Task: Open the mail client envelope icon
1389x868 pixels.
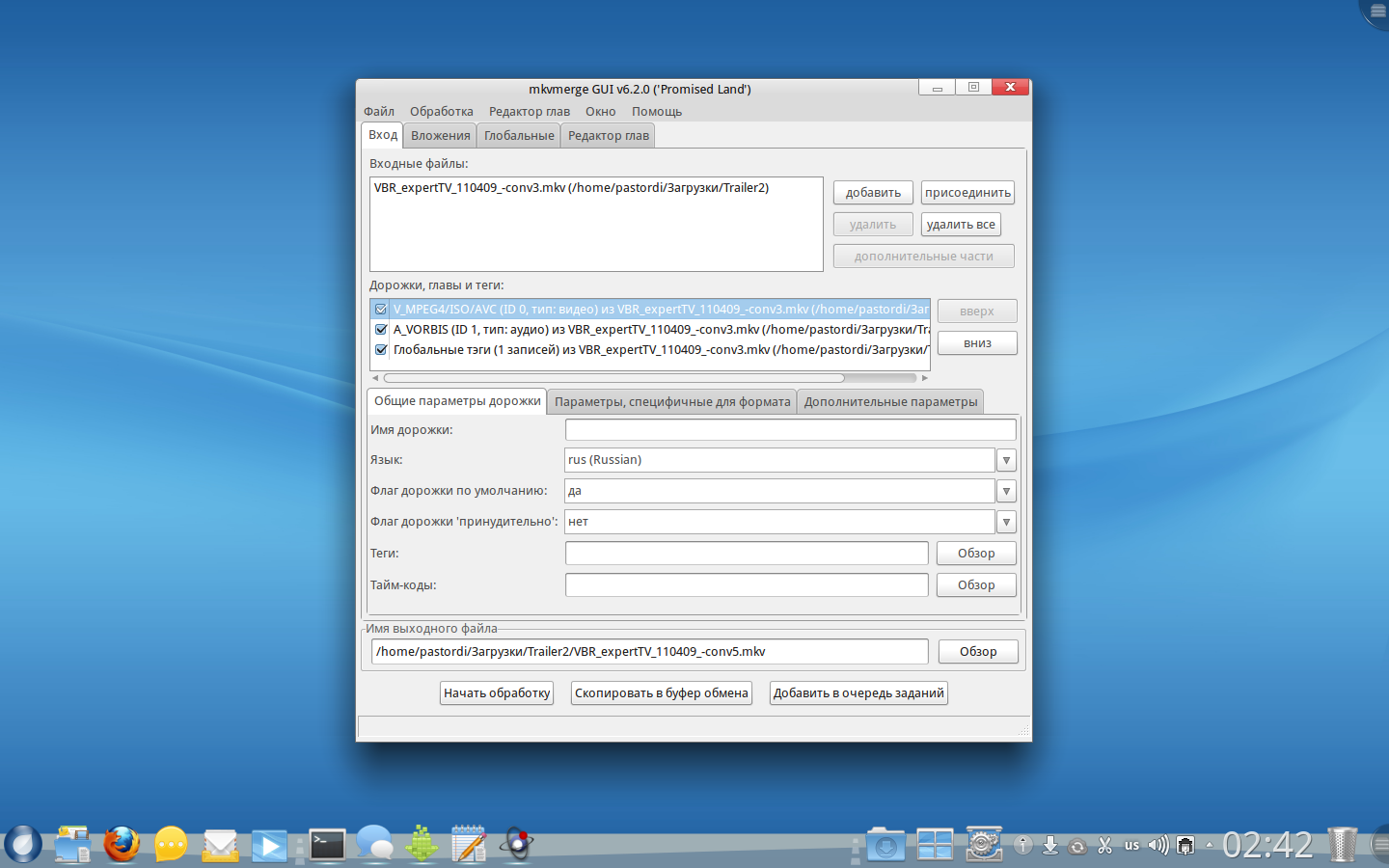Action: pos(221,846)
